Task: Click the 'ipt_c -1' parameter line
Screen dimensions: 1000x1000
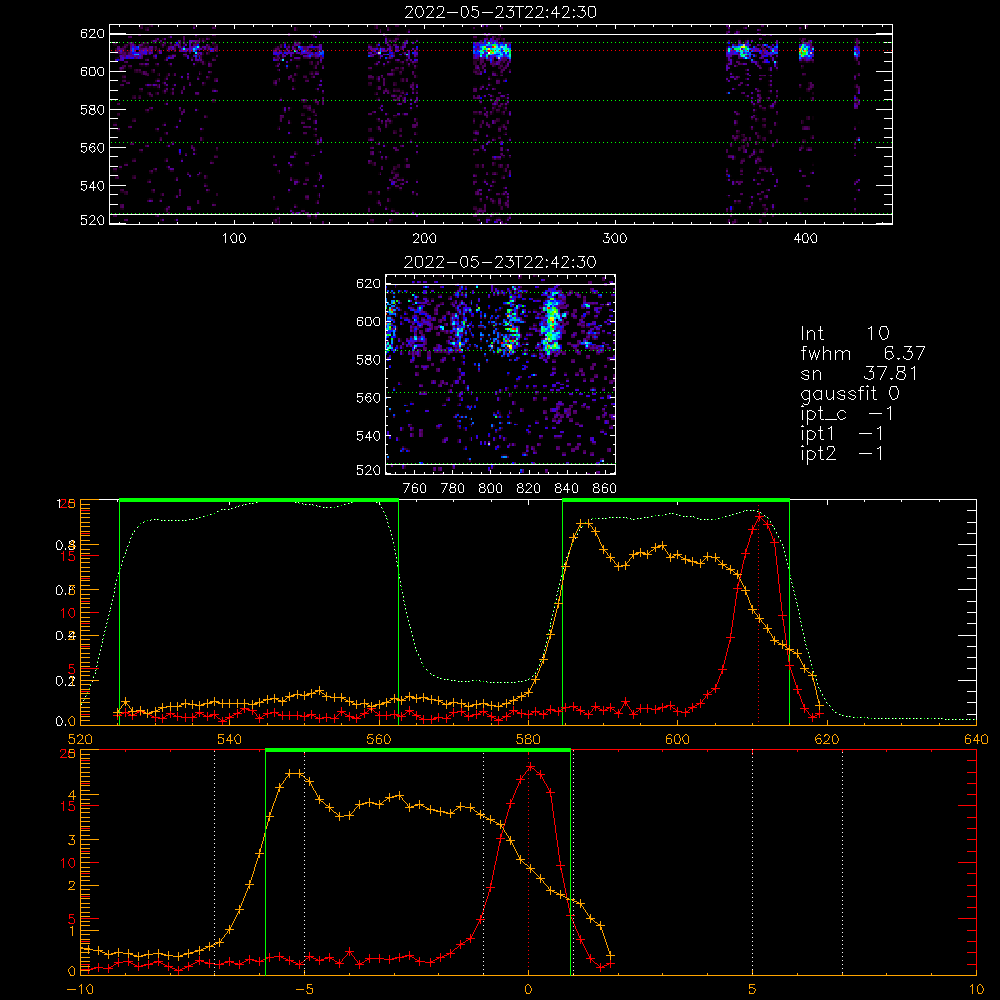Action: click(847, 414)
